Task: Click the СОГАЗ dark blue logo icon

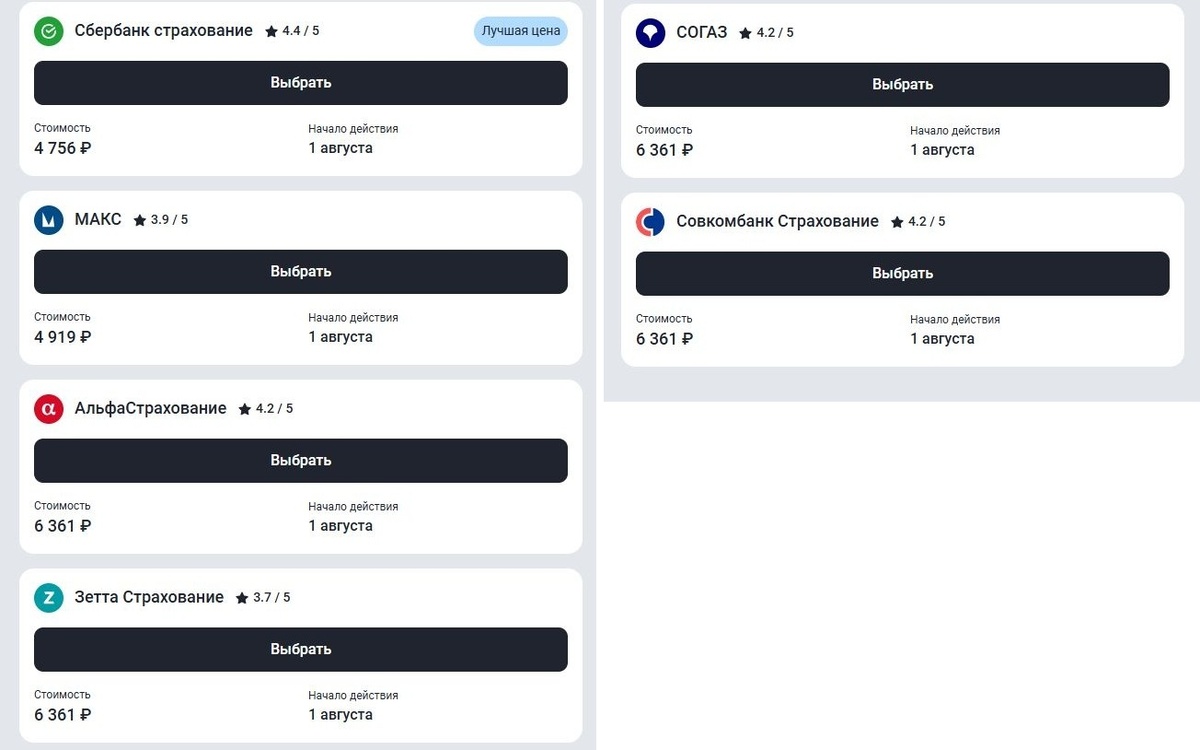Action: pos(651,33)
